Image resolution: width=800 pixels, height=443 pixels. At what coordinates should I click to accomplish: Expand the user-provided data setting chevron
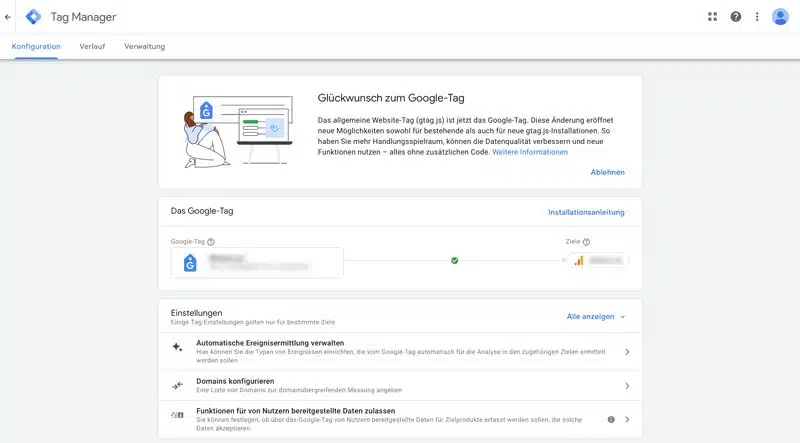(x=627, y=420)
